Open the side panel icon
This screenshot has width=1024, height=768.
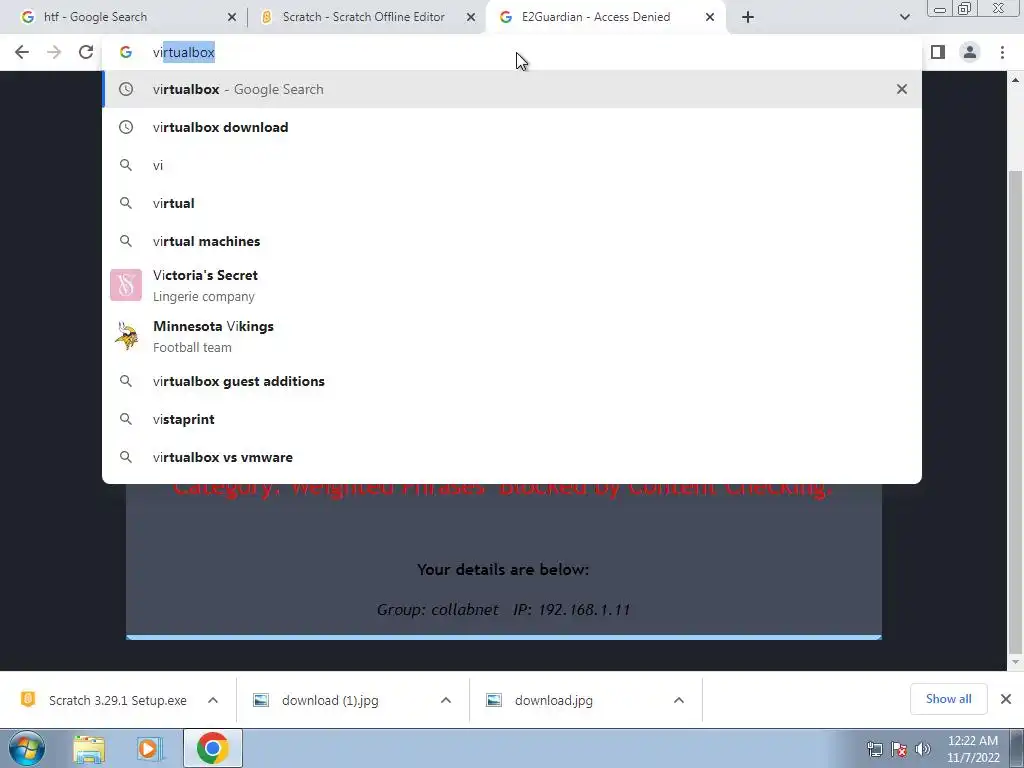click(938, 52)
